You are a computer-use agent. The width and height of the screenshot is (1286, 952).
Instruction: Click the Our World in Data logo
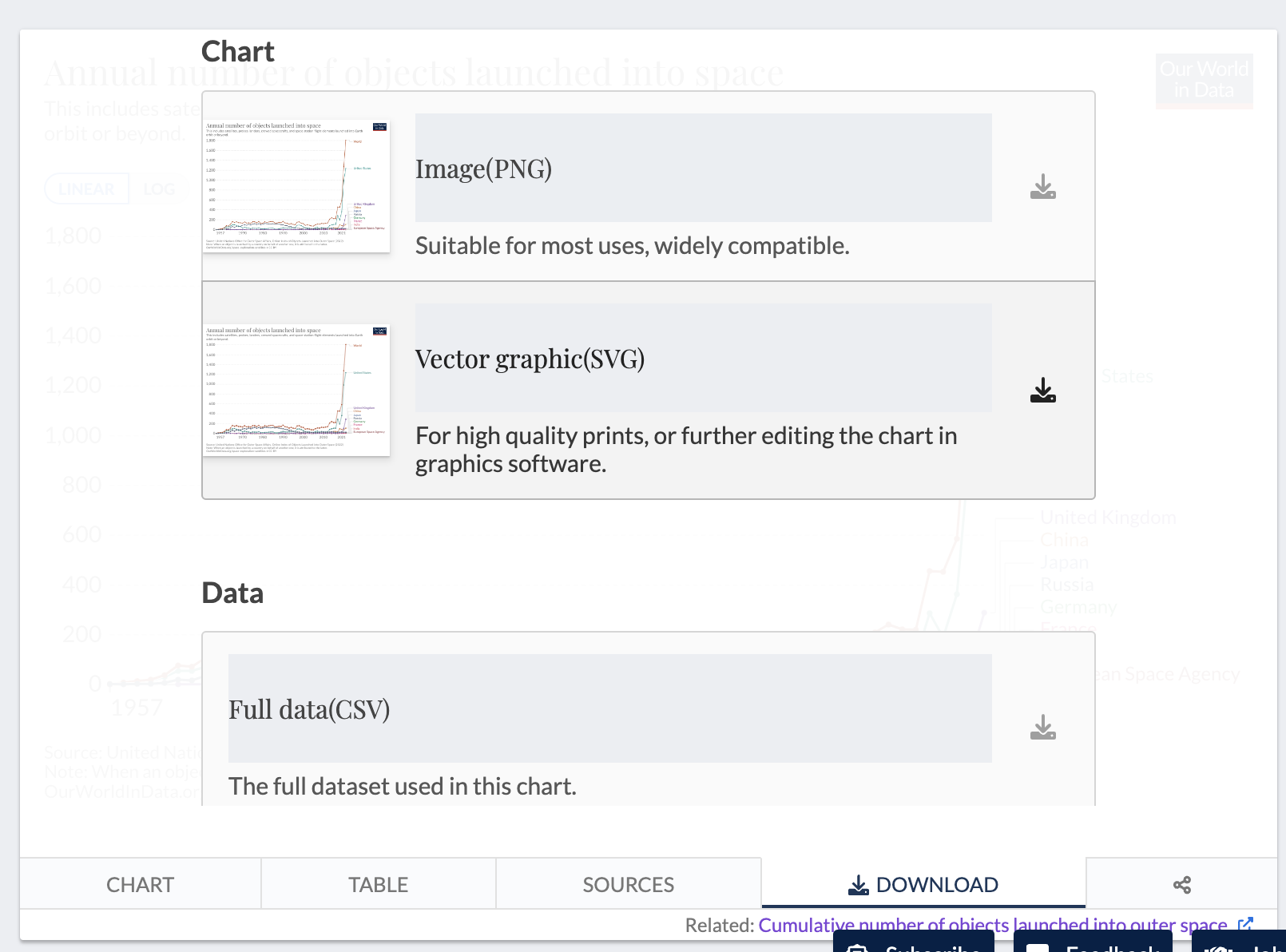pos(1204,81)
